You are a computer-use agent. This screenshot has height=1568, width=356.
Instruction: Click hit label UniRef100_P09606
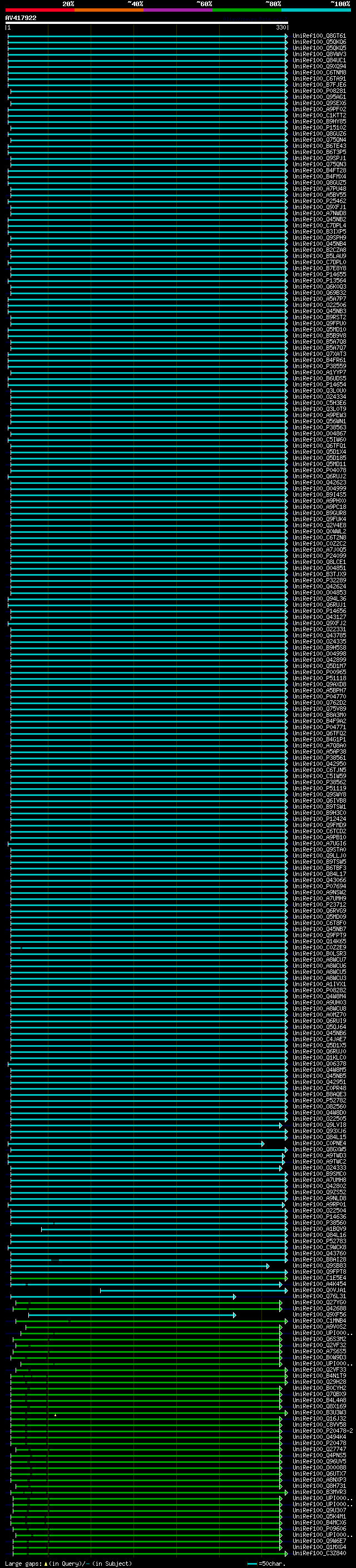[319, 1529]
